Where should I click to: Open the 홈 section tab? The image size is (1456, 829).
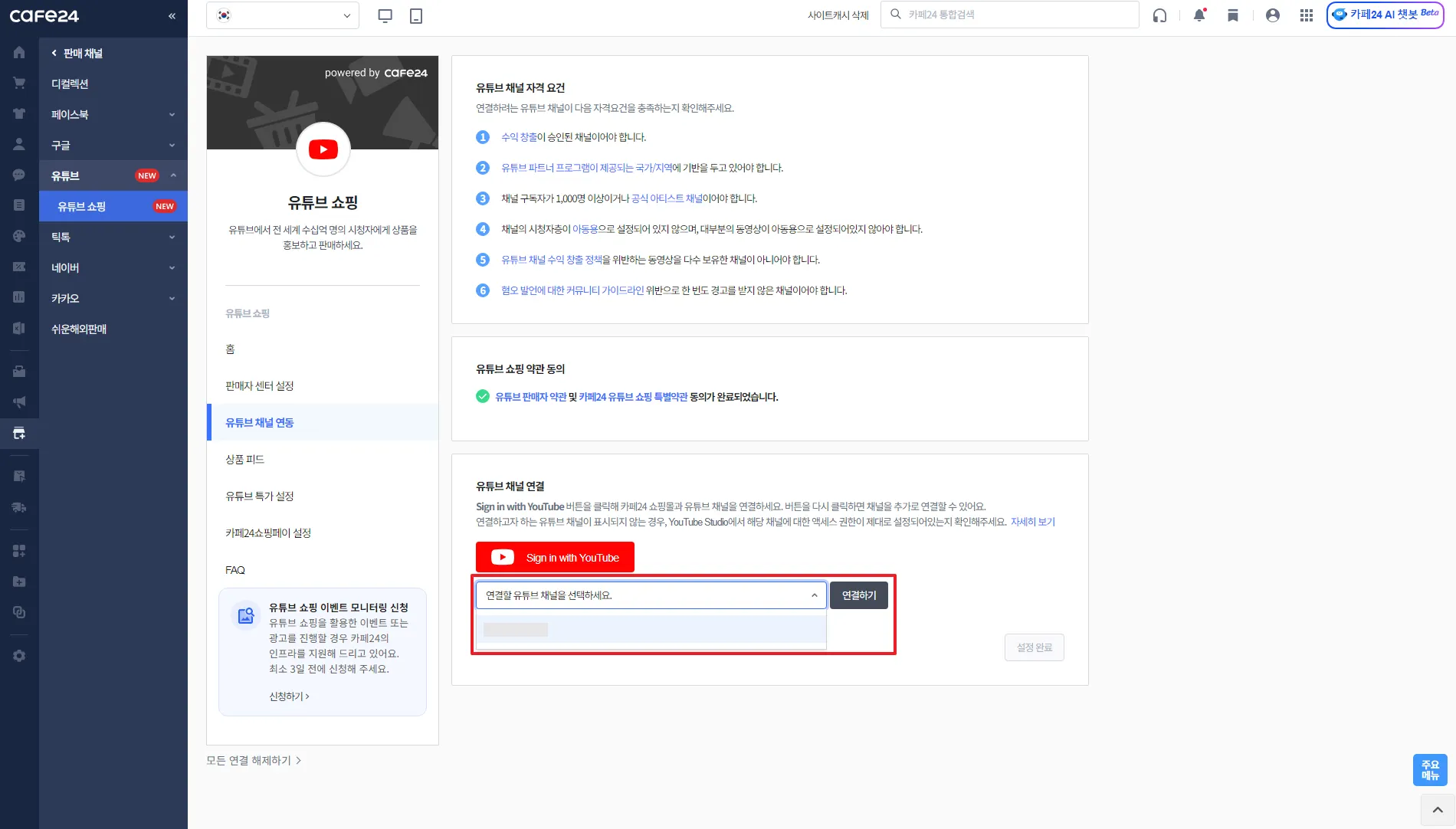[323, 349]
